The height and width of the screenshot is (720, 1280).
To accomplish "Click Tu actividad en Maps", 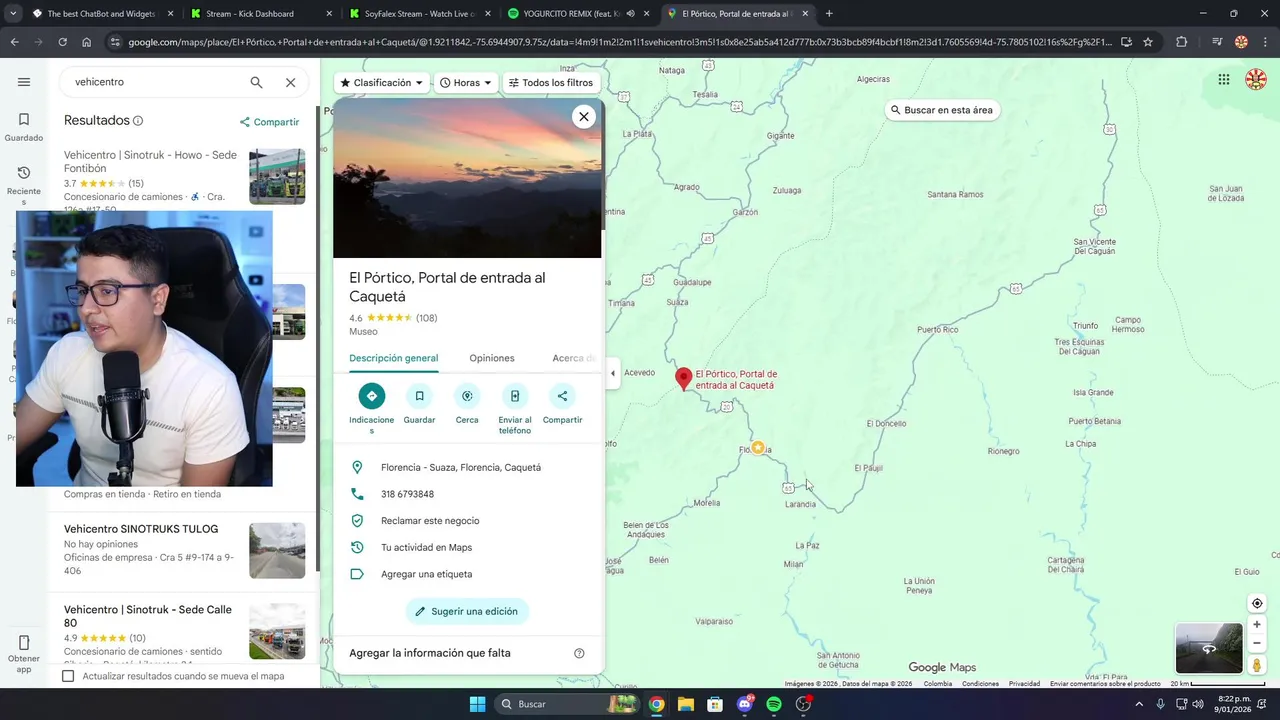I will point(426,547).
